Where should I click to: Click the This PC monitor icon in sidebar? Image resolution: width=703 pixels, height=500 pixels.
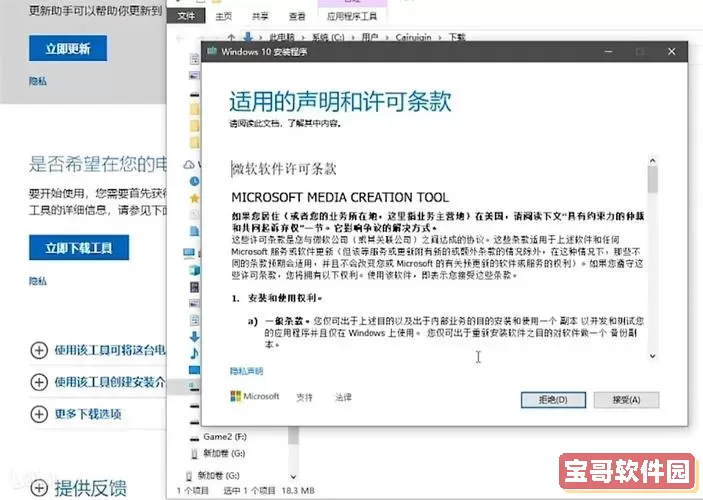(x=189, y=253)
